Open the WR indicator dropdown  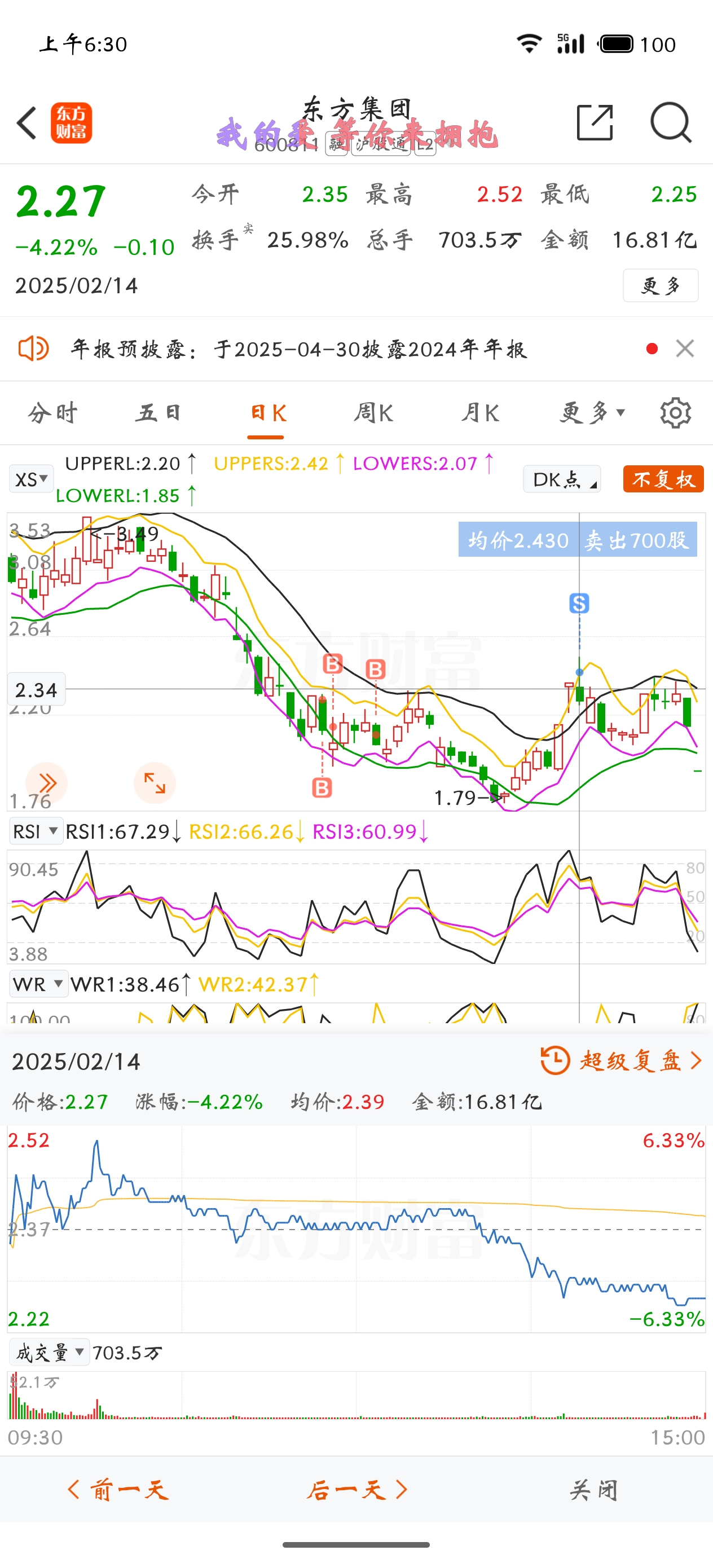point(38,984)
